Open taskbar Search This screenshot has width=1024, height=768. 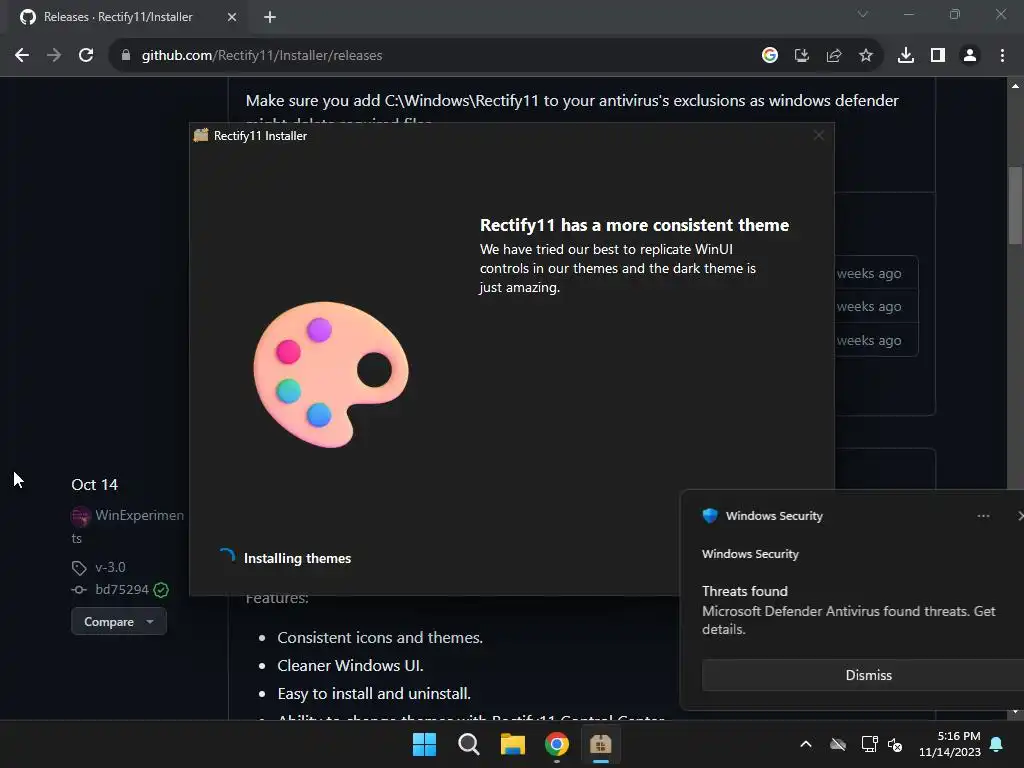(x=468, y=744)
